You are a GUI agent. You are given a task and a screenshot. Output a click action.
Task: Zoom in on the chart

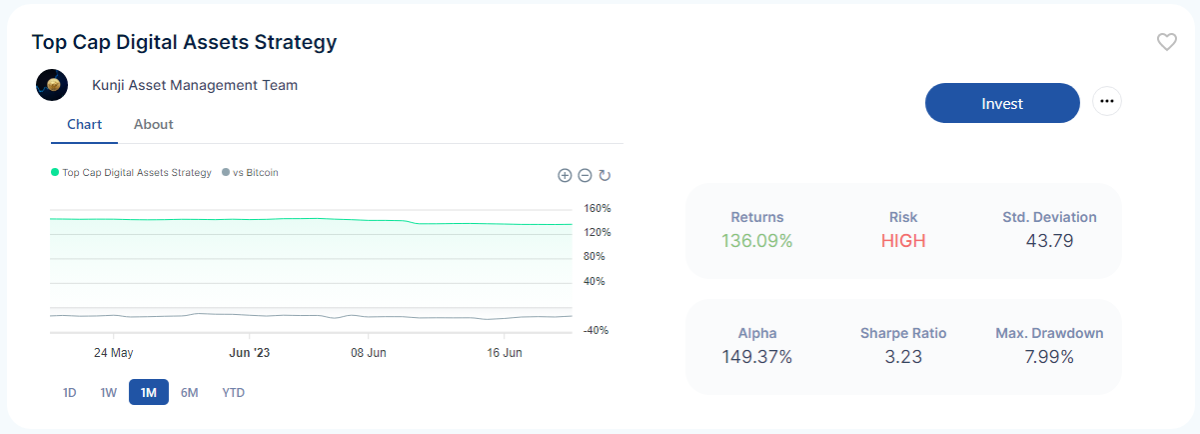pos(564,176)
